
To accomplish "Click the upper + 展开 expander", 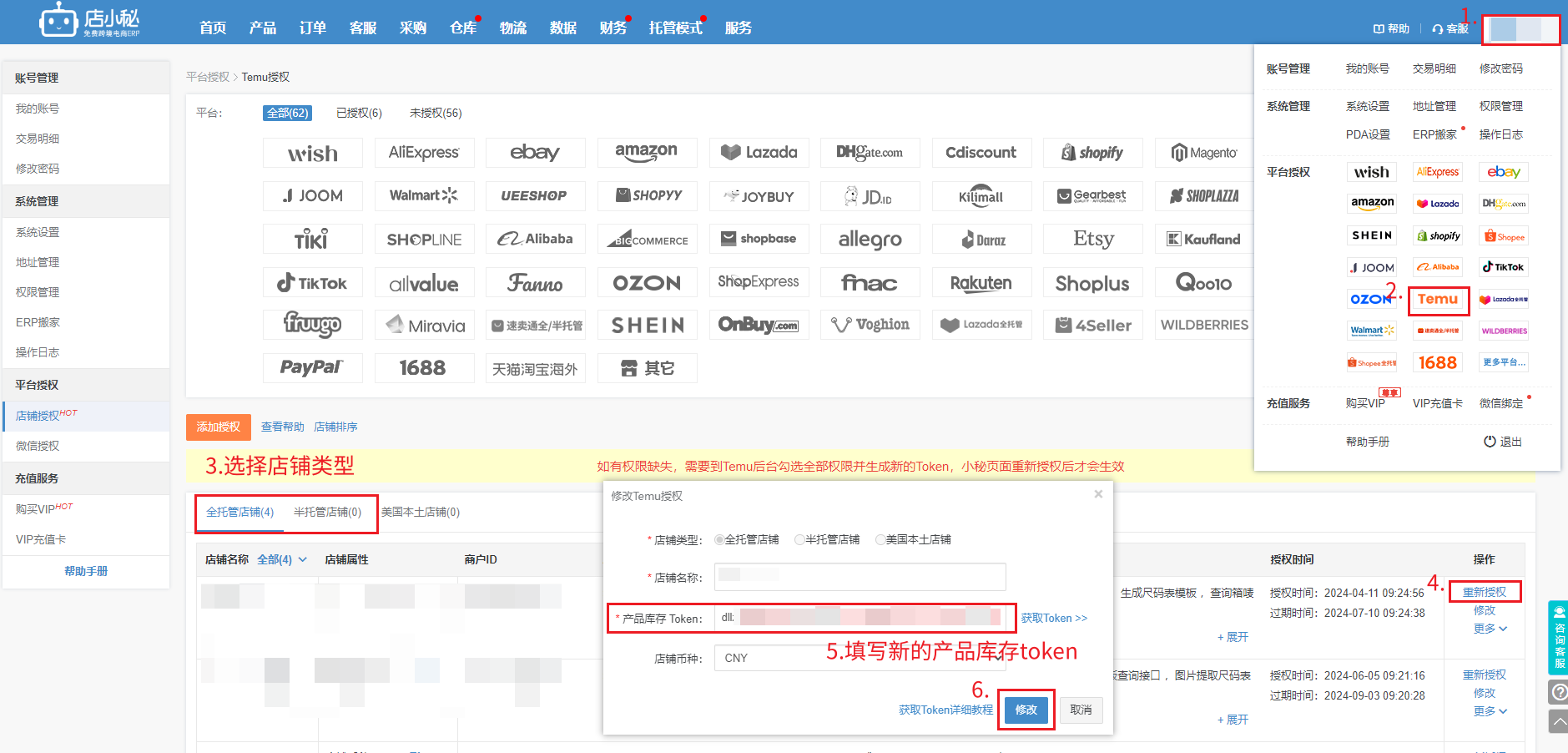I will [1233, 637].
